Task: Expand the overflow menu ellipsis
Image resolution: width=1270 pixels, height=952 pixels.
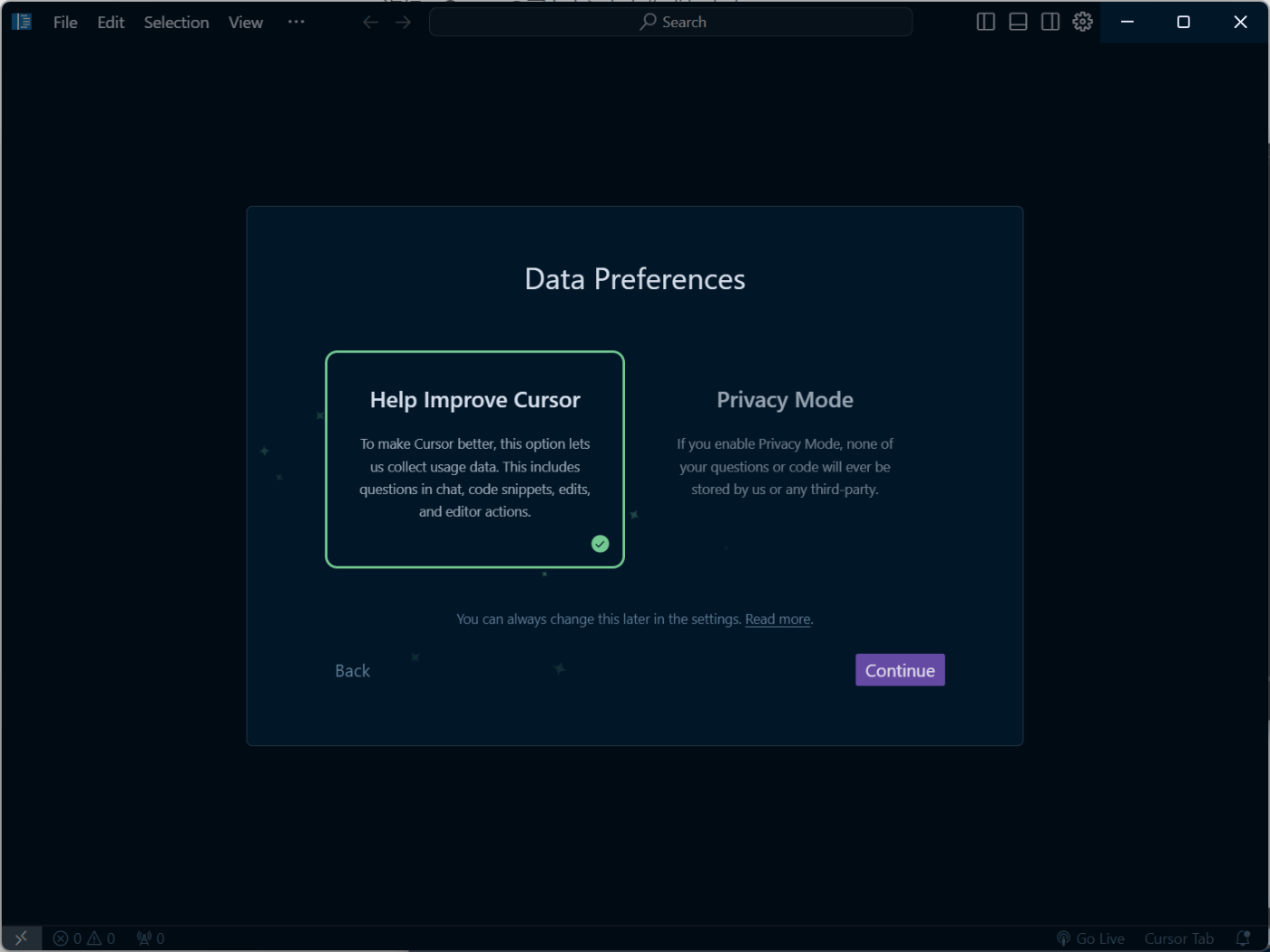Action: tap(296, 22)
